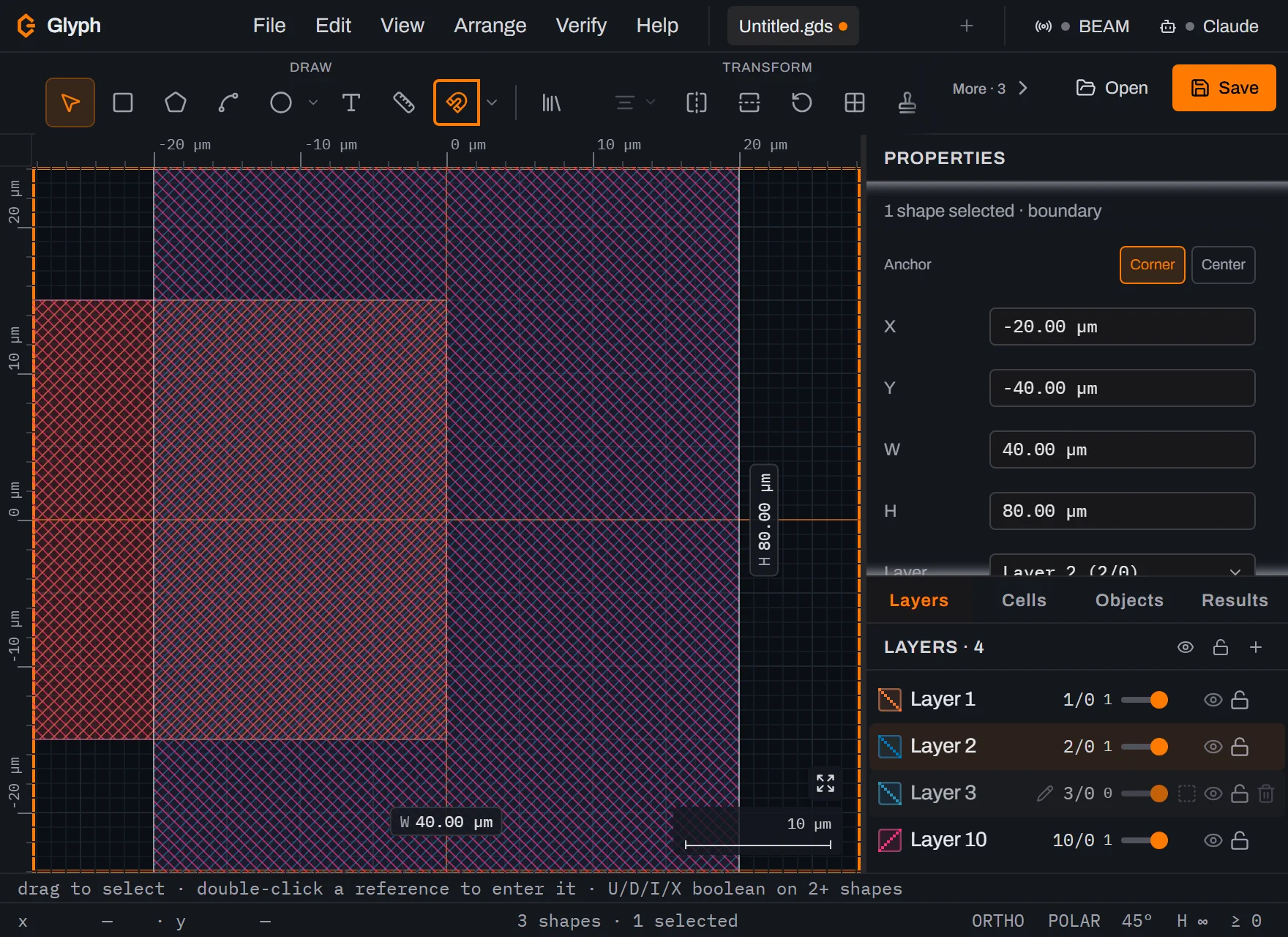1288x937 pixels.
Task: Activate the Path draw tool
Action: point(228,102)
